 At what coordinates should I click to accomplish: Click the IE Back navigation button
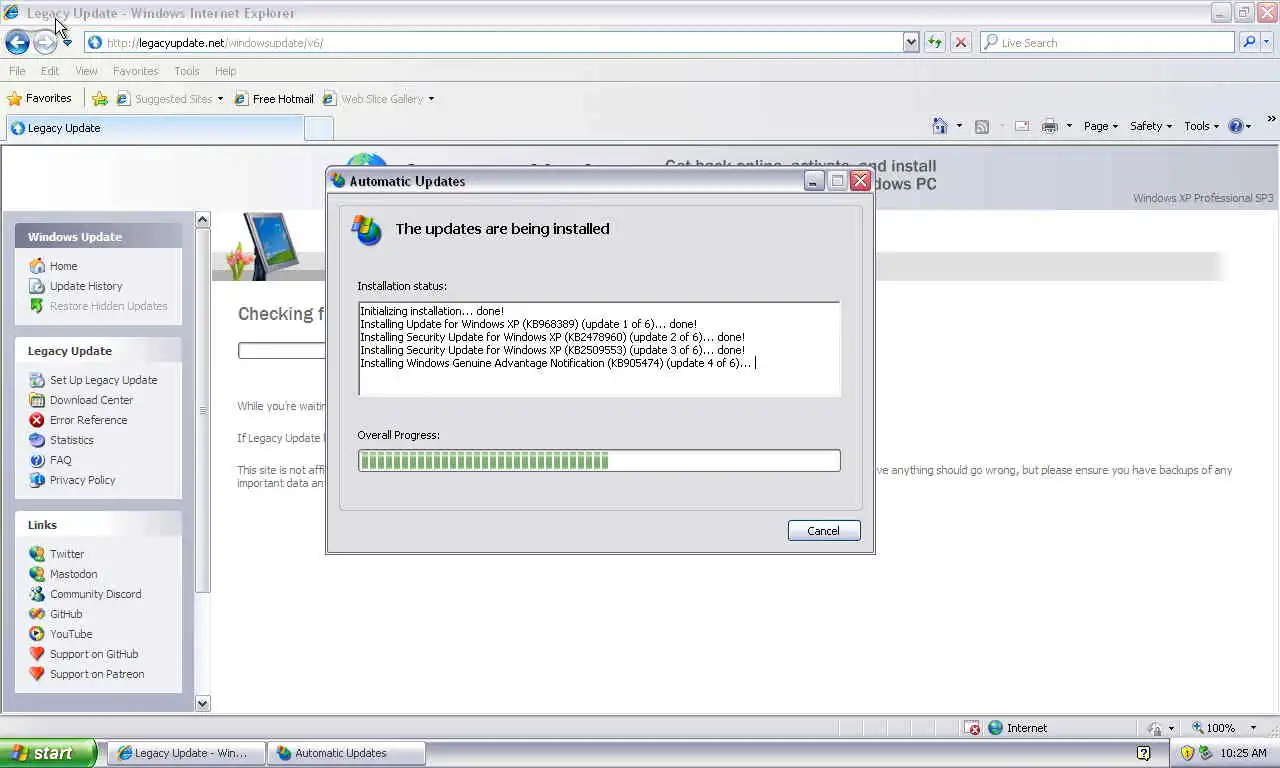17,42
